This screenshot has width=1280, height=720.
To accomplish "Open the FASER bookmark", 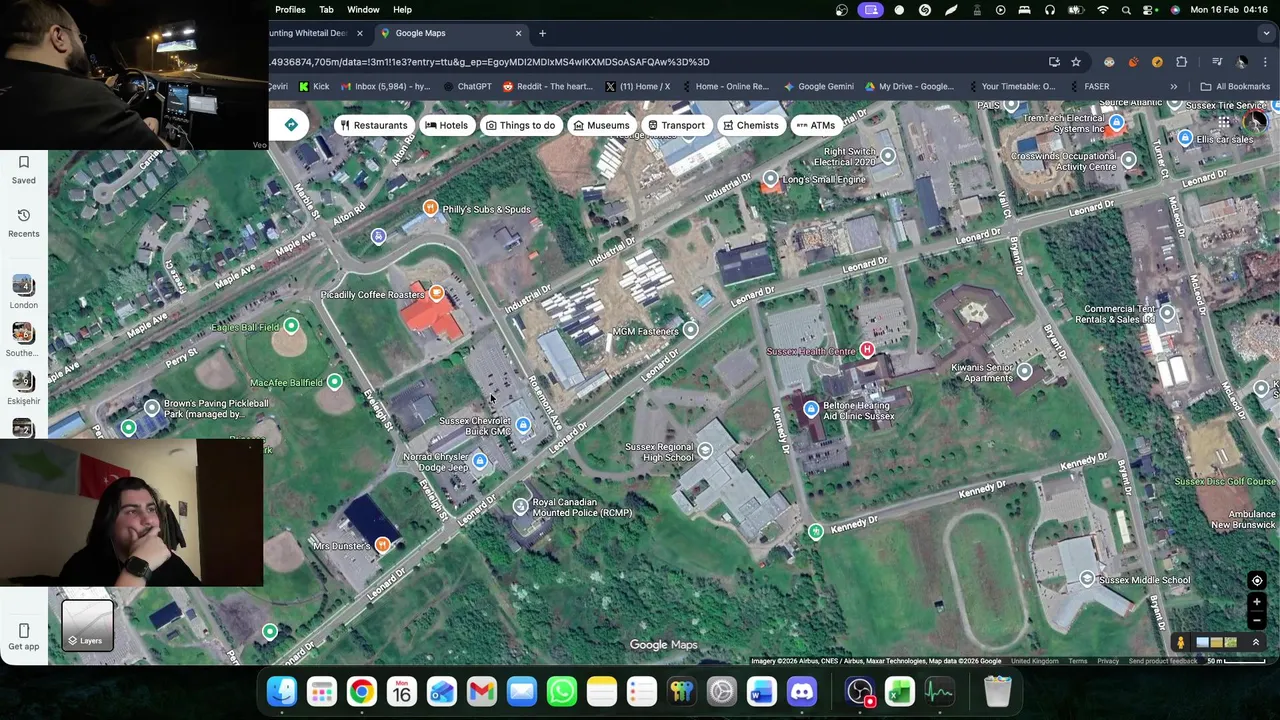I will point(1089,87).
